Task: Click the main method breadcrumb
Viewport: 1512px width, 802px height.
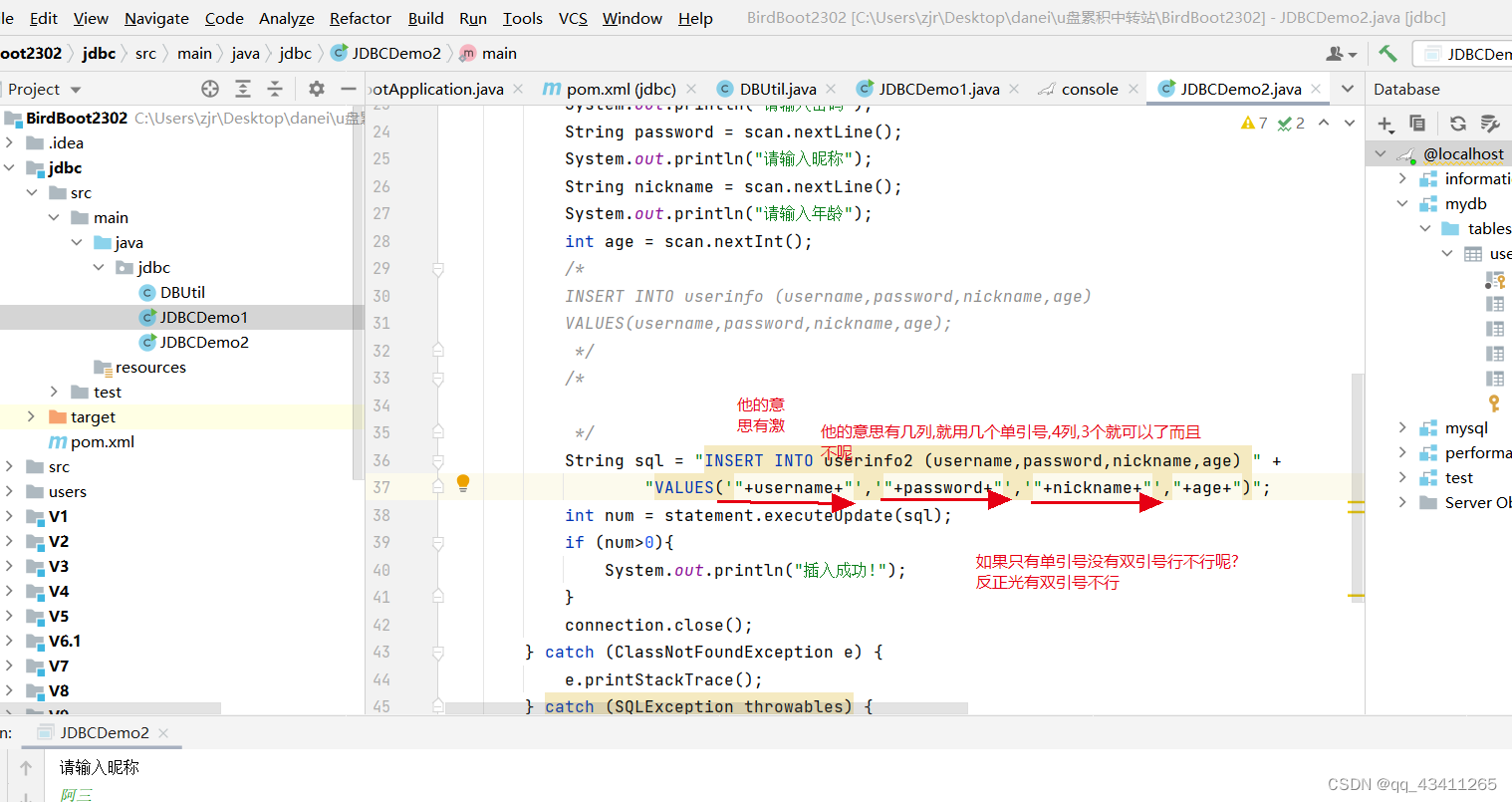Action: tap(488, 53)
